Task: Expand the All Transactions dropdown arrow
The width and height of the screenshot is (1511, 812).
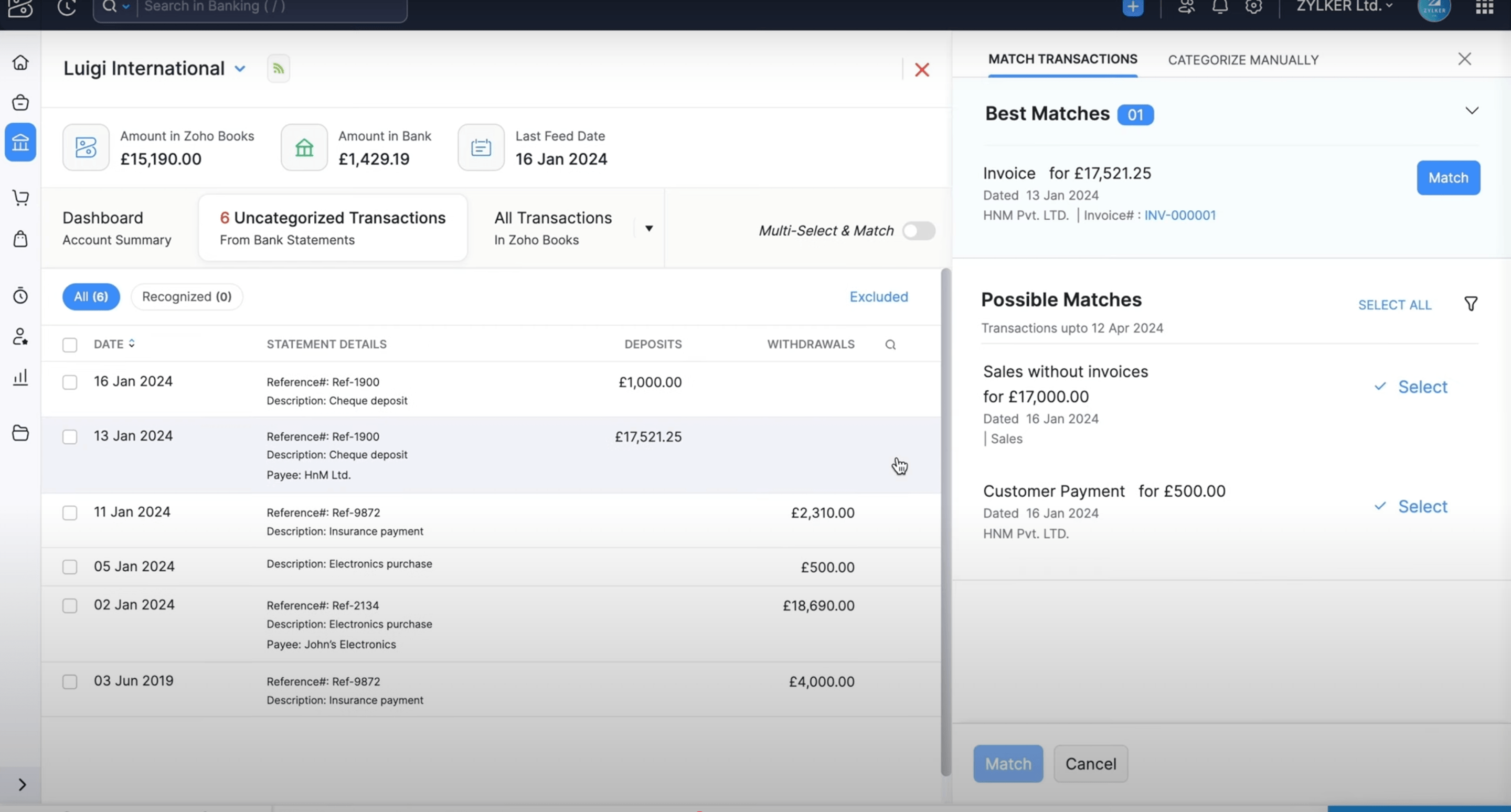Action: tap(649, 229)
